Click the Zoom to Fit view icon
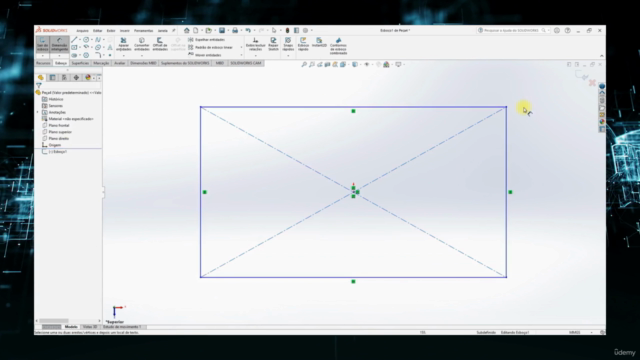 point(304,64)
